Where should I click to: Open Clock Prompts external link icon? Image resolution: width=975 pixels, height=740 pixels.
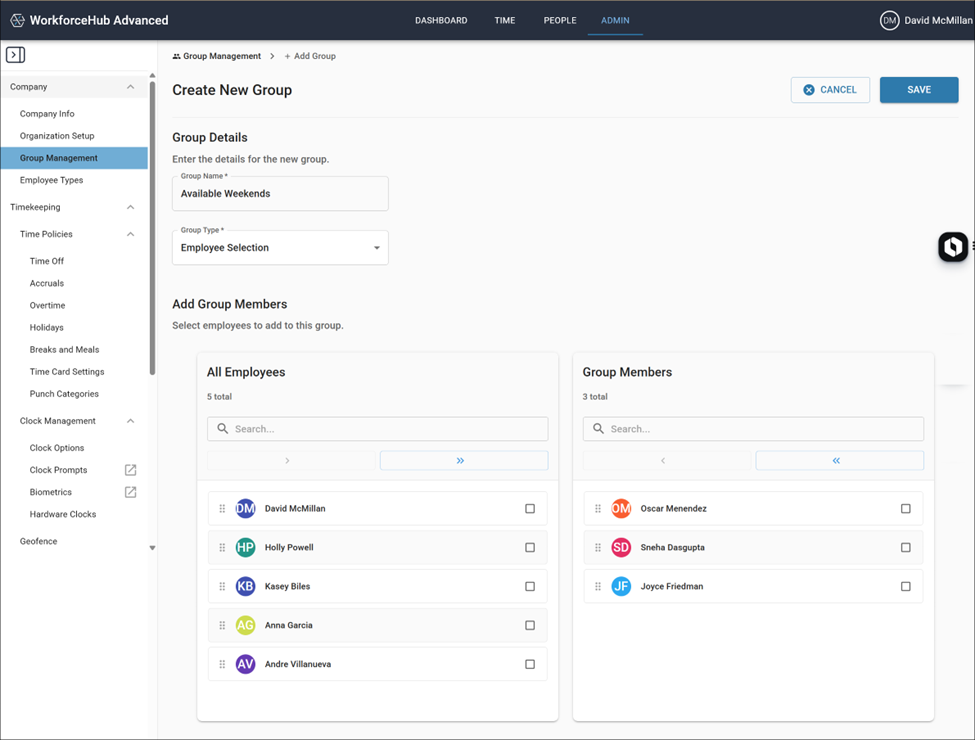131,470
